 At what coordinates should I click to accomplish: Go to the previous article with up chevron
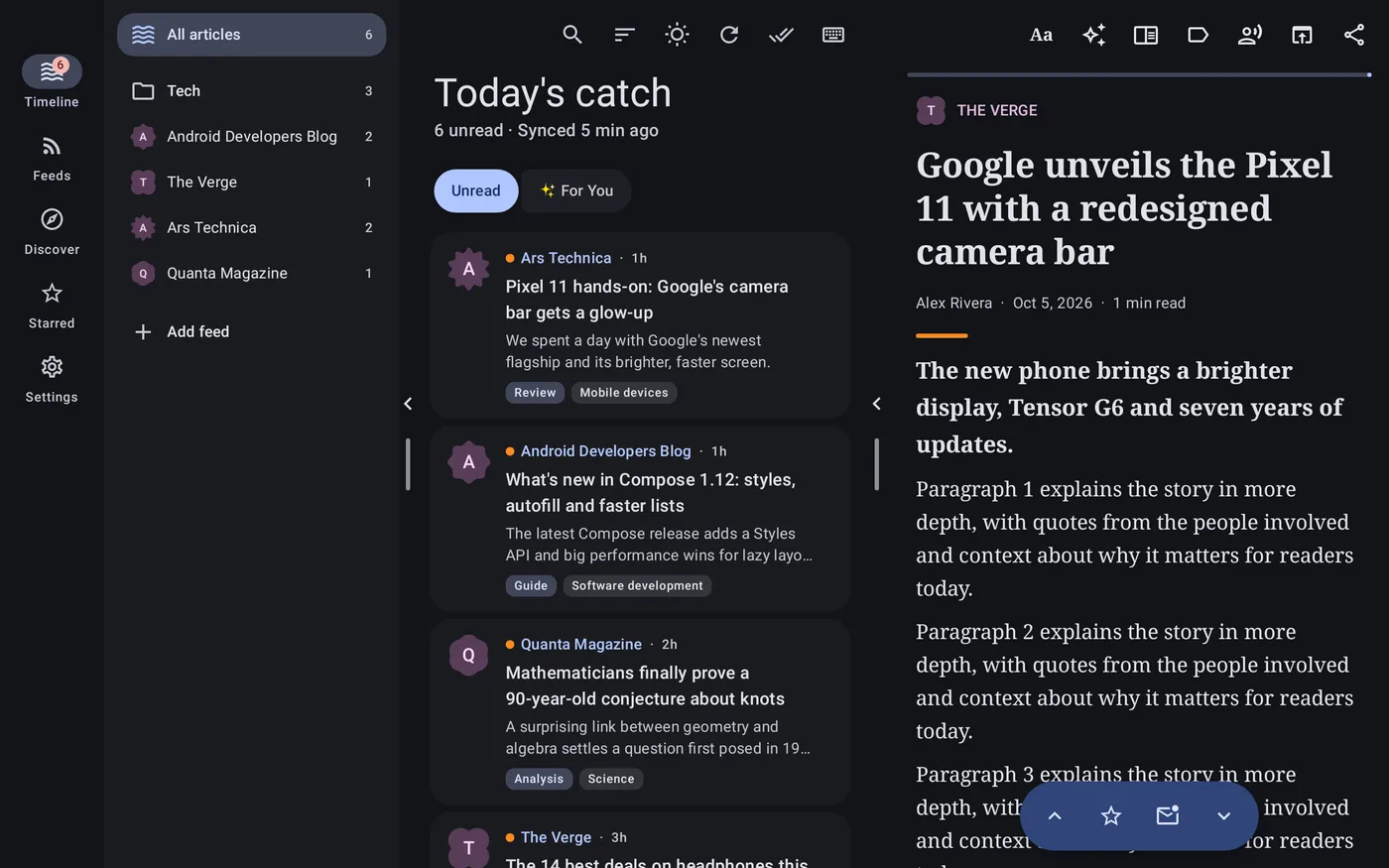1055,815
